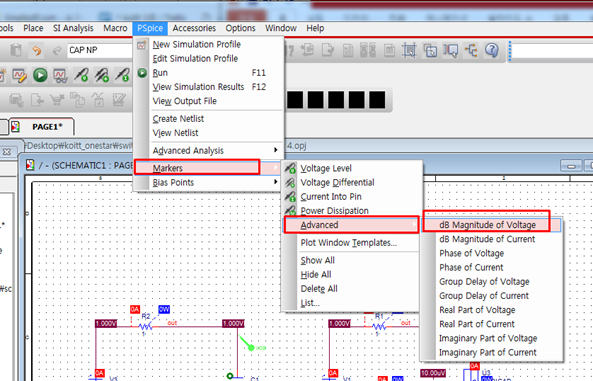The image size is (593, 381).
Task: Select Real Part of Current
Action: 477,324
